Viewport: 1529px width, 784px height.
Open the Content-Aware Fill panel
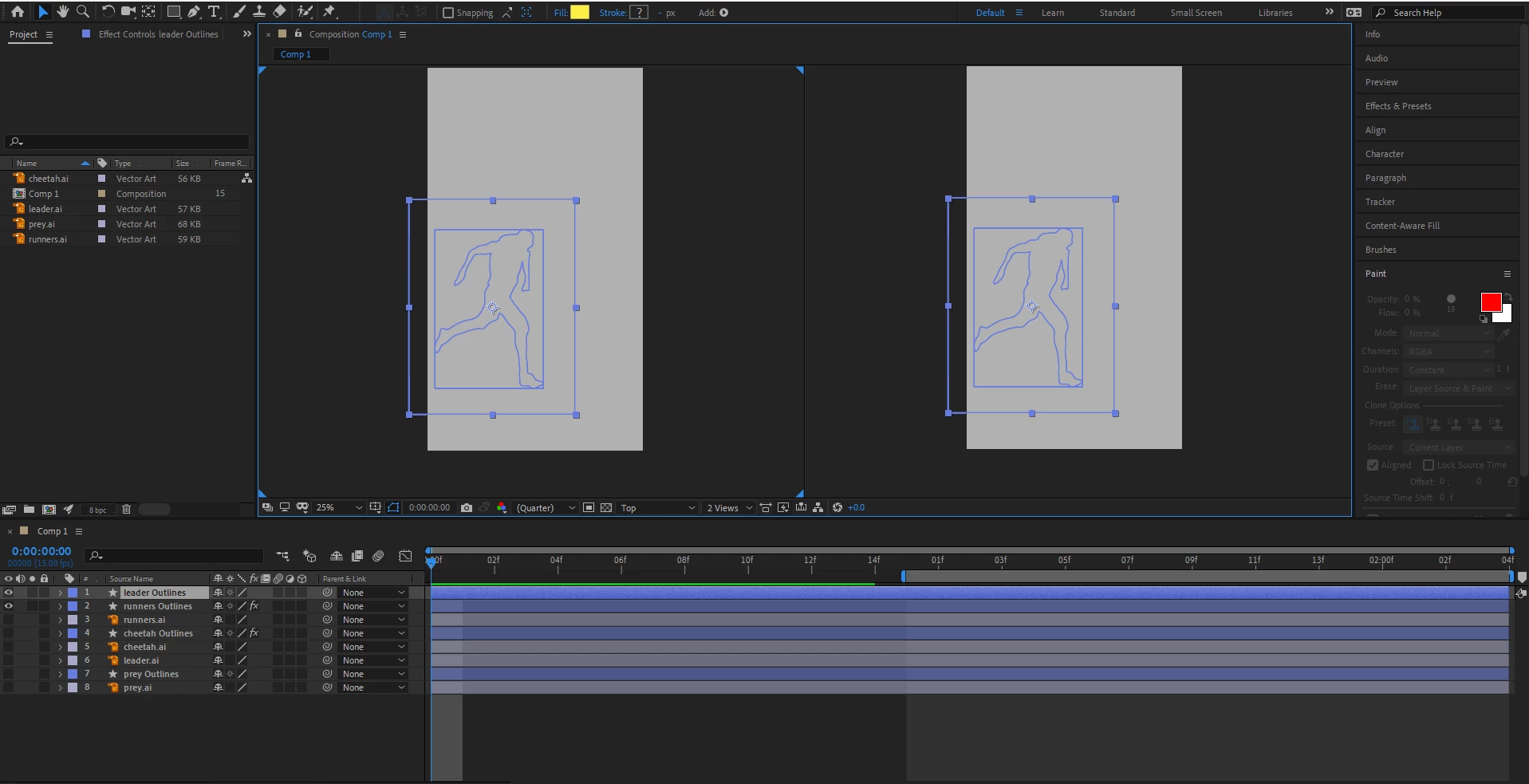(x=1402, y=226)
